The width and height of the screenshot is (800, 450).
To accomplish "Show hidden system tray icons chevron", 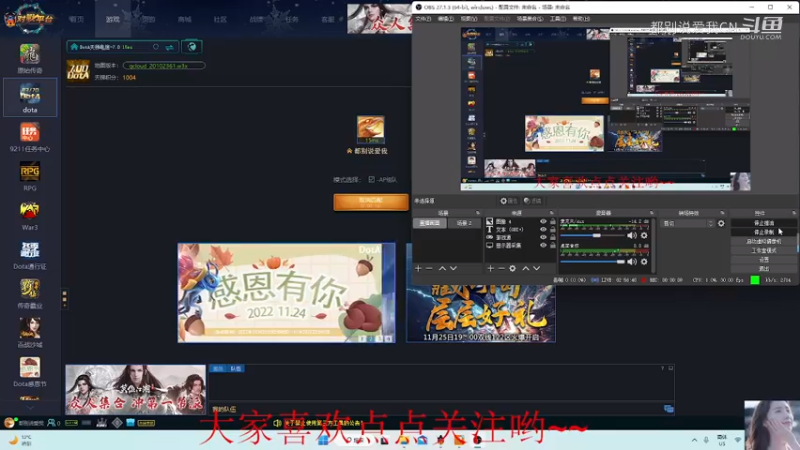I will 694,440.
